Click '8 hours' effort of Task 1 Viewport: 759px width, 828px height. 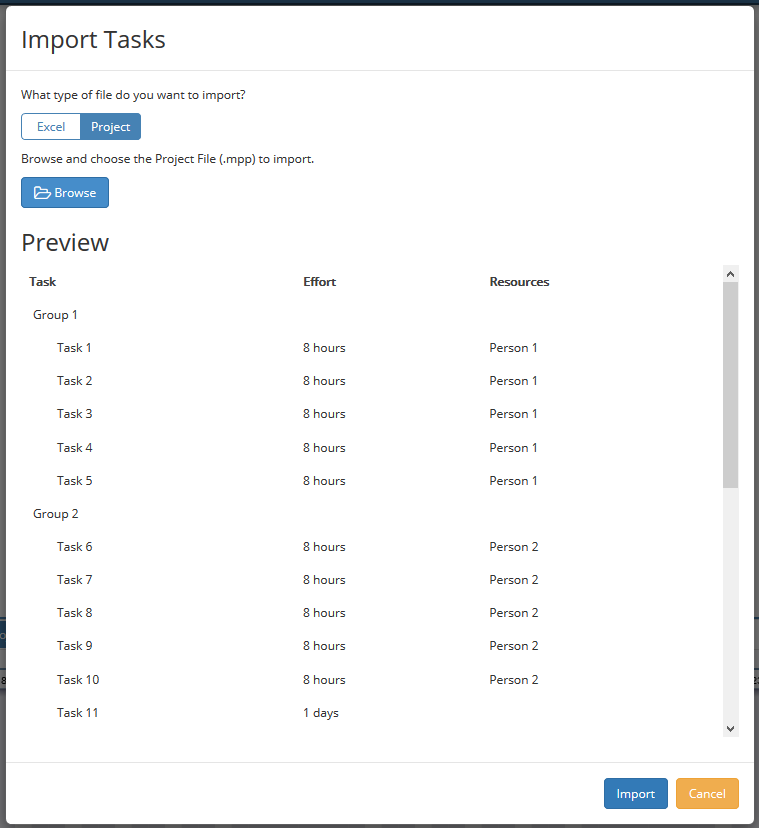click(x=324, y=348)
